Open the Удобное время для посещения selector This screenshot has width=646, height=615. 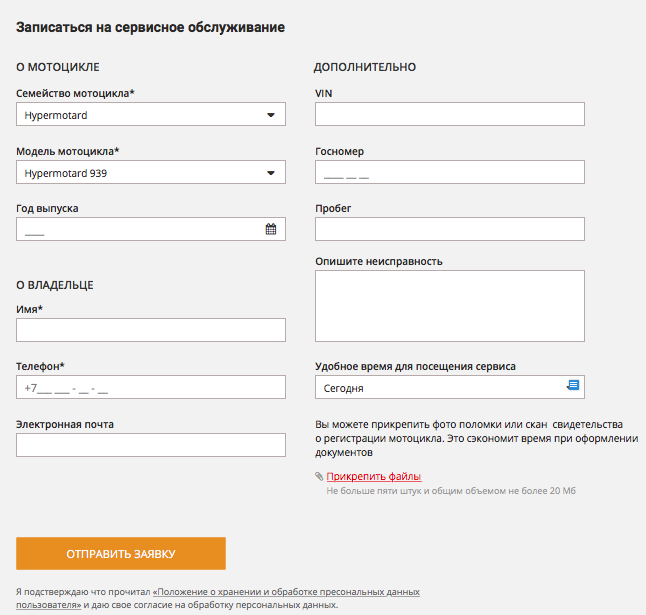pyautogui.click(x=449, y=387)
